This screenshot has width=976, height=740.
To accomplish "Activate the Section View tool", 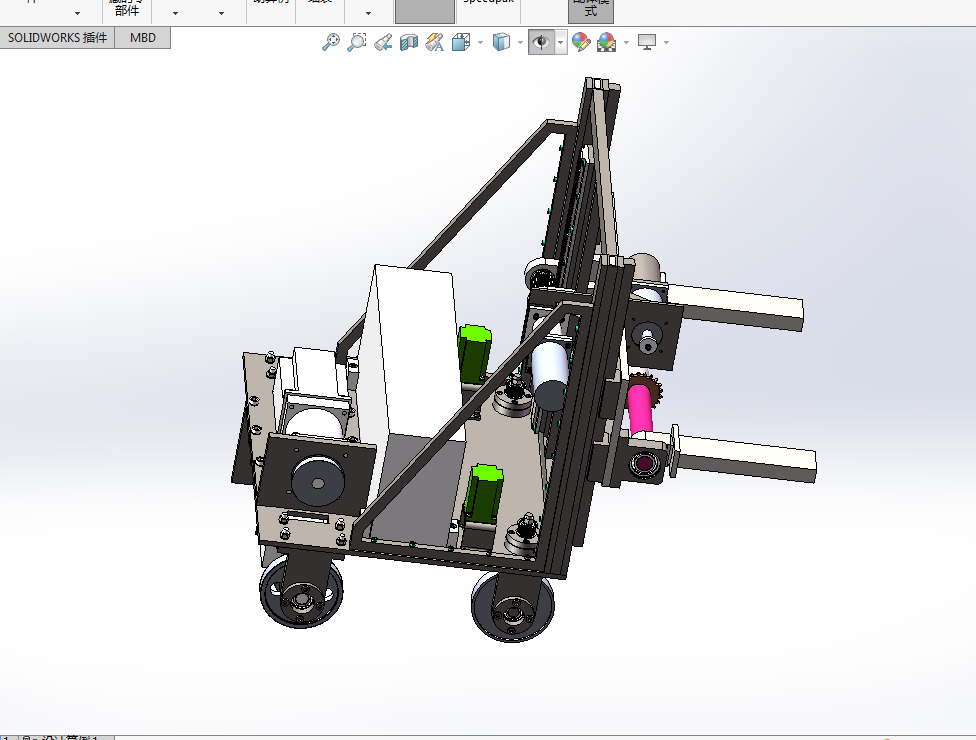I will click(408, 42).
